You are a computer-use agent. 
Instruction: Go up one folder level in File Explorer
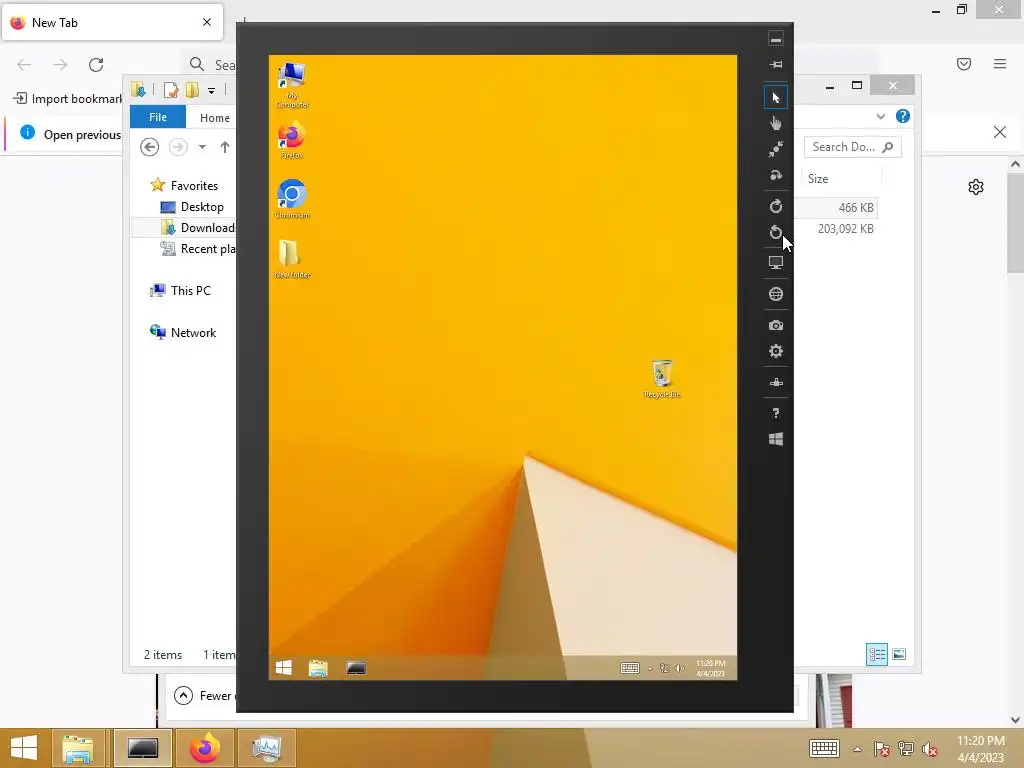point(225,147)
